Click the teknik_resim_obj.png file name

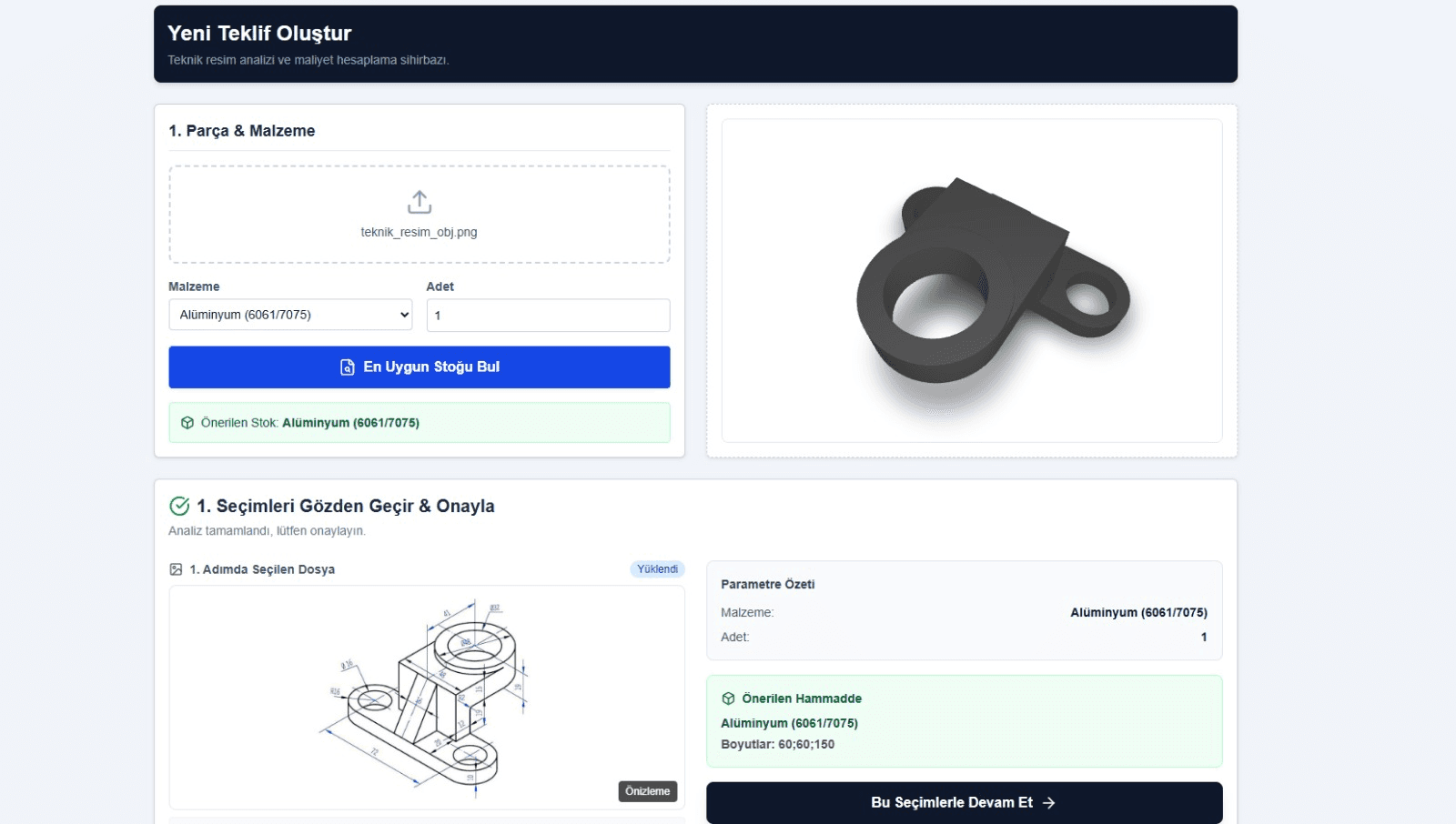coord(419,233)
